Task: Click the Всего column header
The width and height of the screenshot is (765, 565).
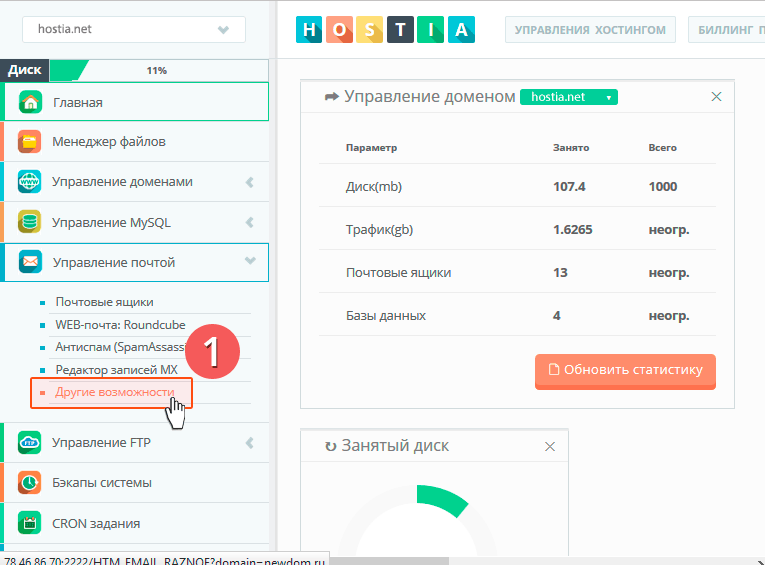Action: [x=663, y=148]
